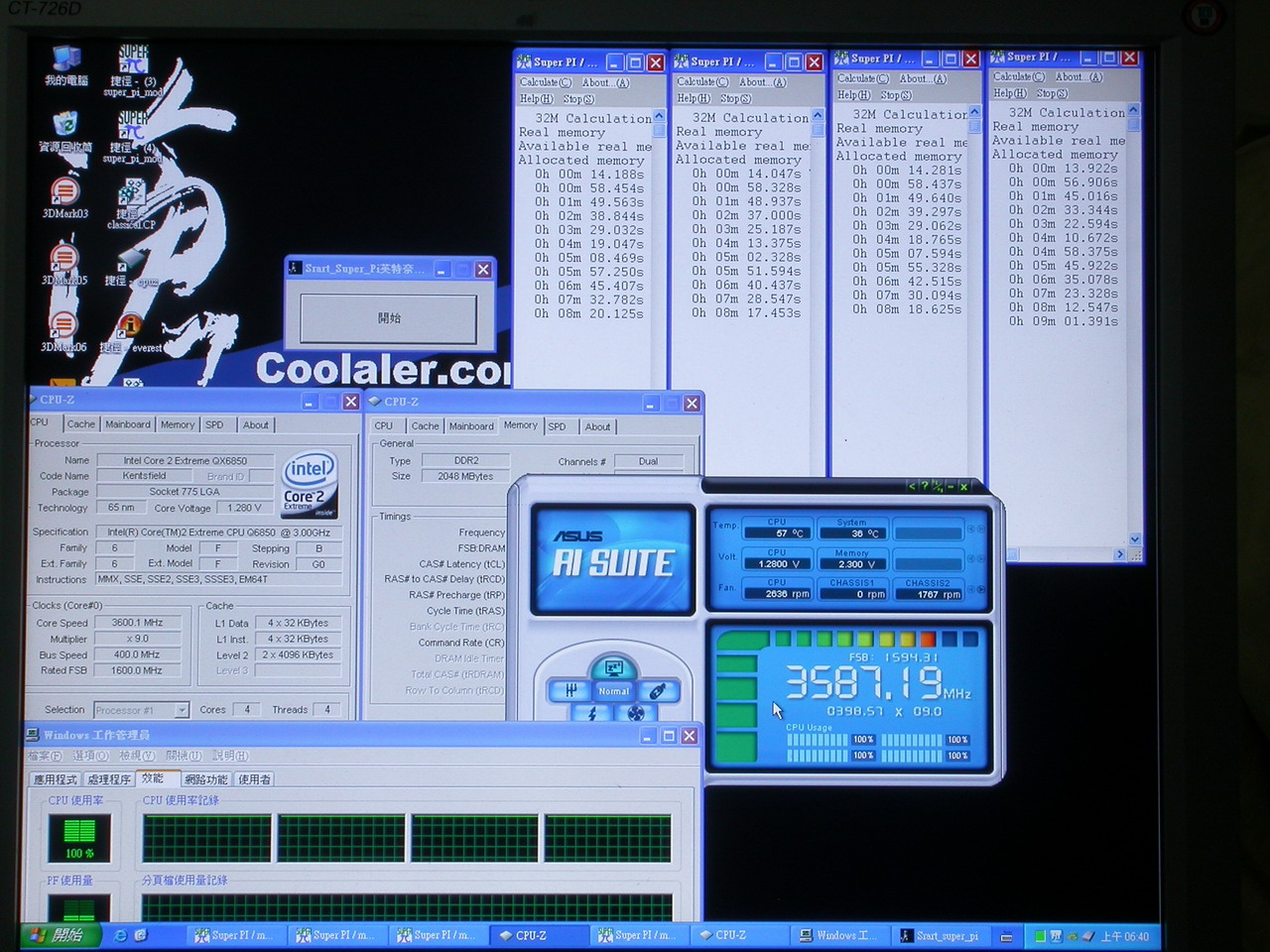Click AI Suite back arrow icon
This screenshot has height=952, width=1270.
pos(912,486)
